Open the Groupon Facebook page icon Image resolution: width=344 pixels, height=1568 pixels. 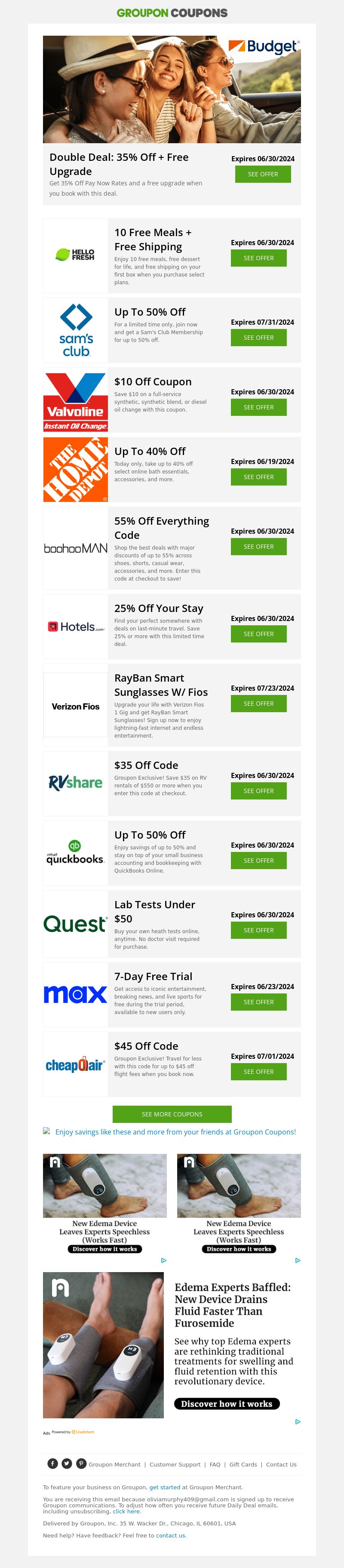click(53, 1463)
